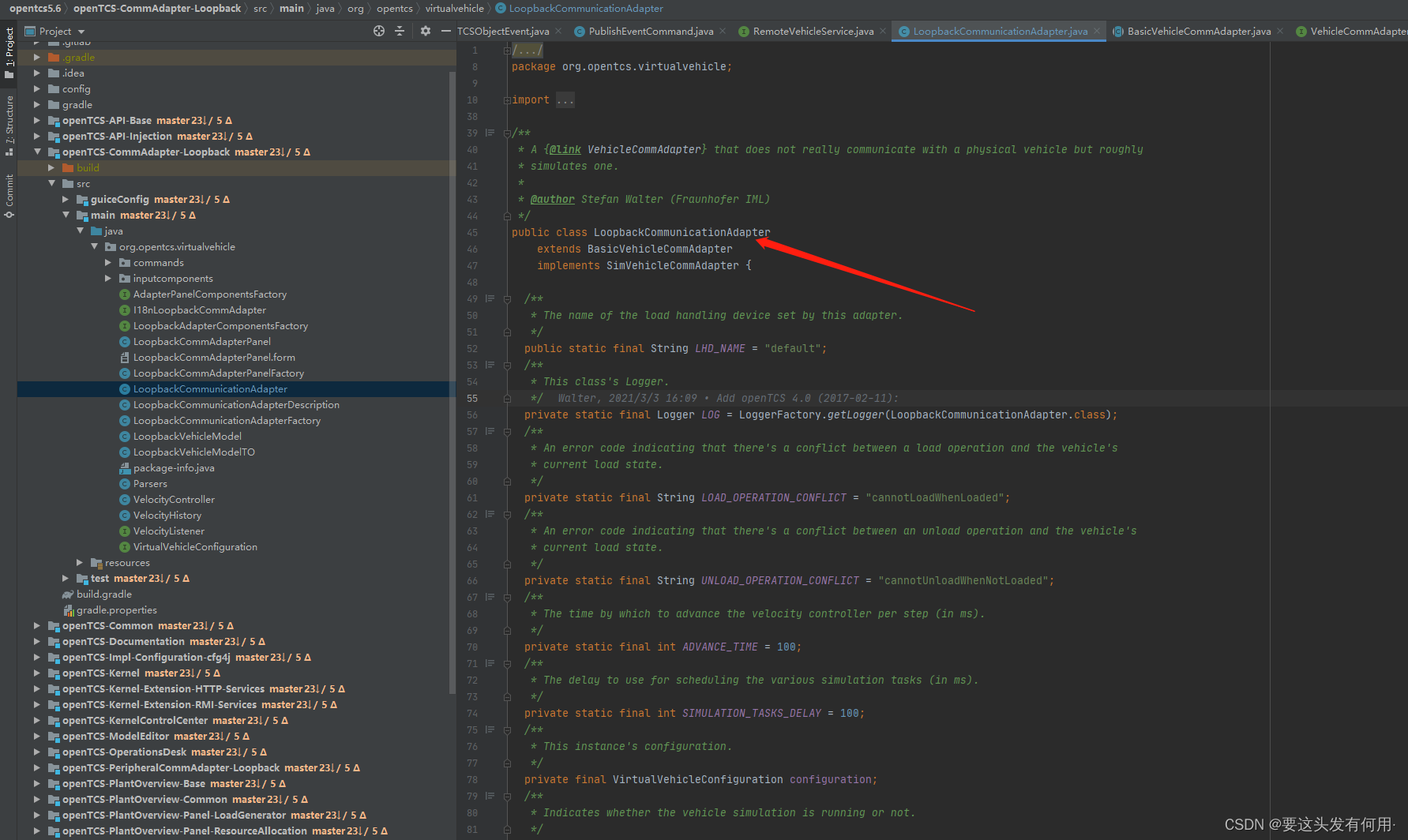Click the rendered-doc gutter icon on line 62
1408x840 pixels.
click(490, 514)
